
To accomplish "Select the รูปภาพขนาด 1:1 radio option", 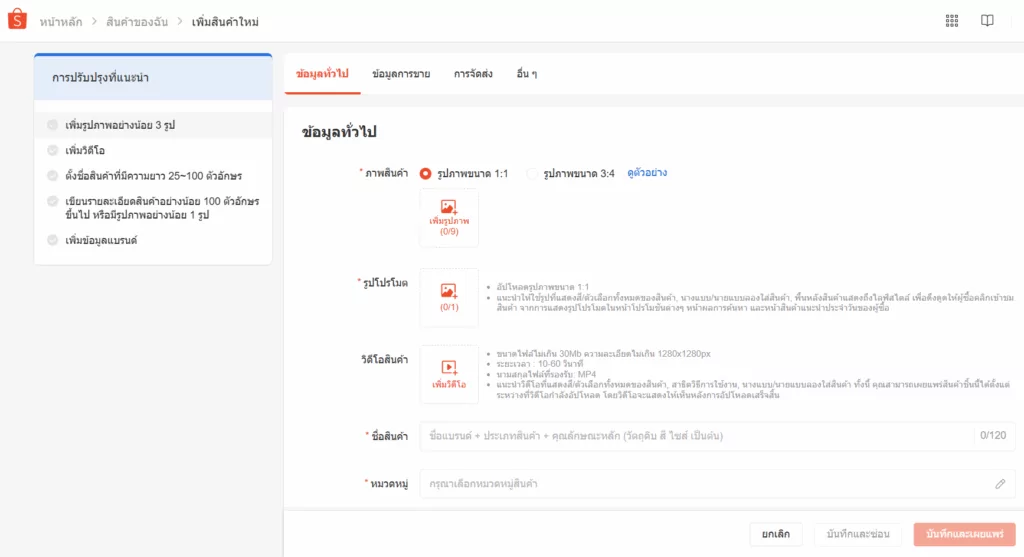I will [426, 173].
